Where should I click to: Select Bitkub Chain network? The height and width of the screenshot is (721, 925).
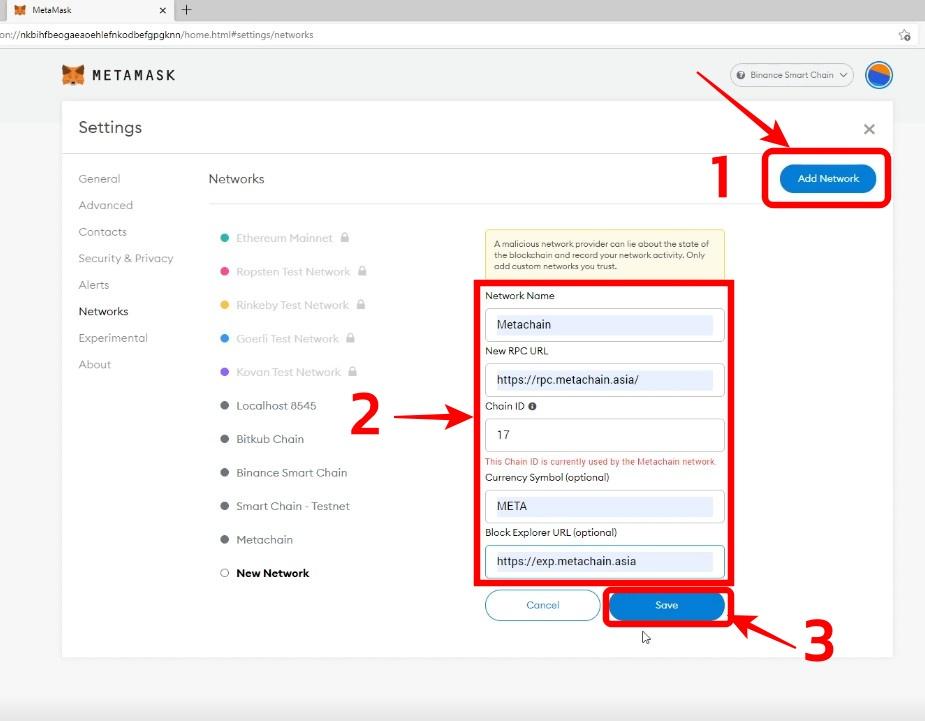tap(270, 439)
